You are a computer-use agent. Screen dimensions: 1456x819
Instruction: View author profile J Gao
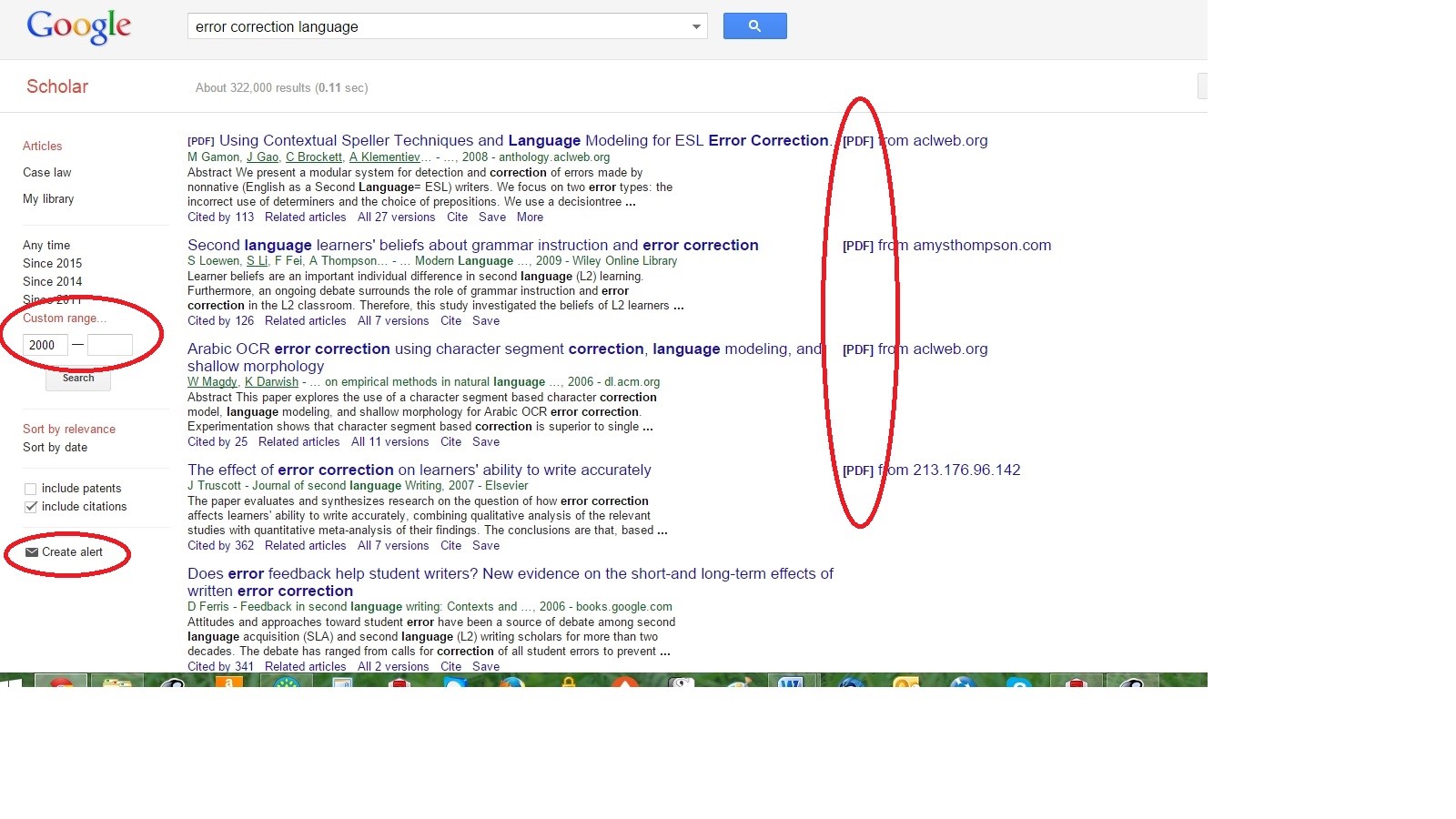tap(263, 157)
